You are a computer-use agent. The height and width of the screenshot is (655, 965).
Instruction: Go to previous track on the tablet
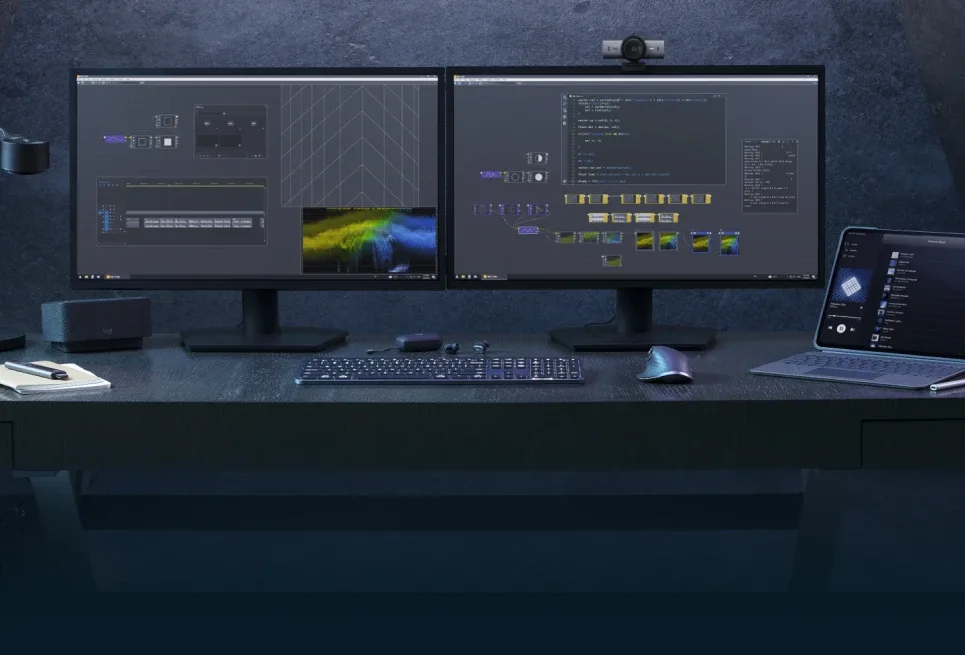click(x=831, y=328)
